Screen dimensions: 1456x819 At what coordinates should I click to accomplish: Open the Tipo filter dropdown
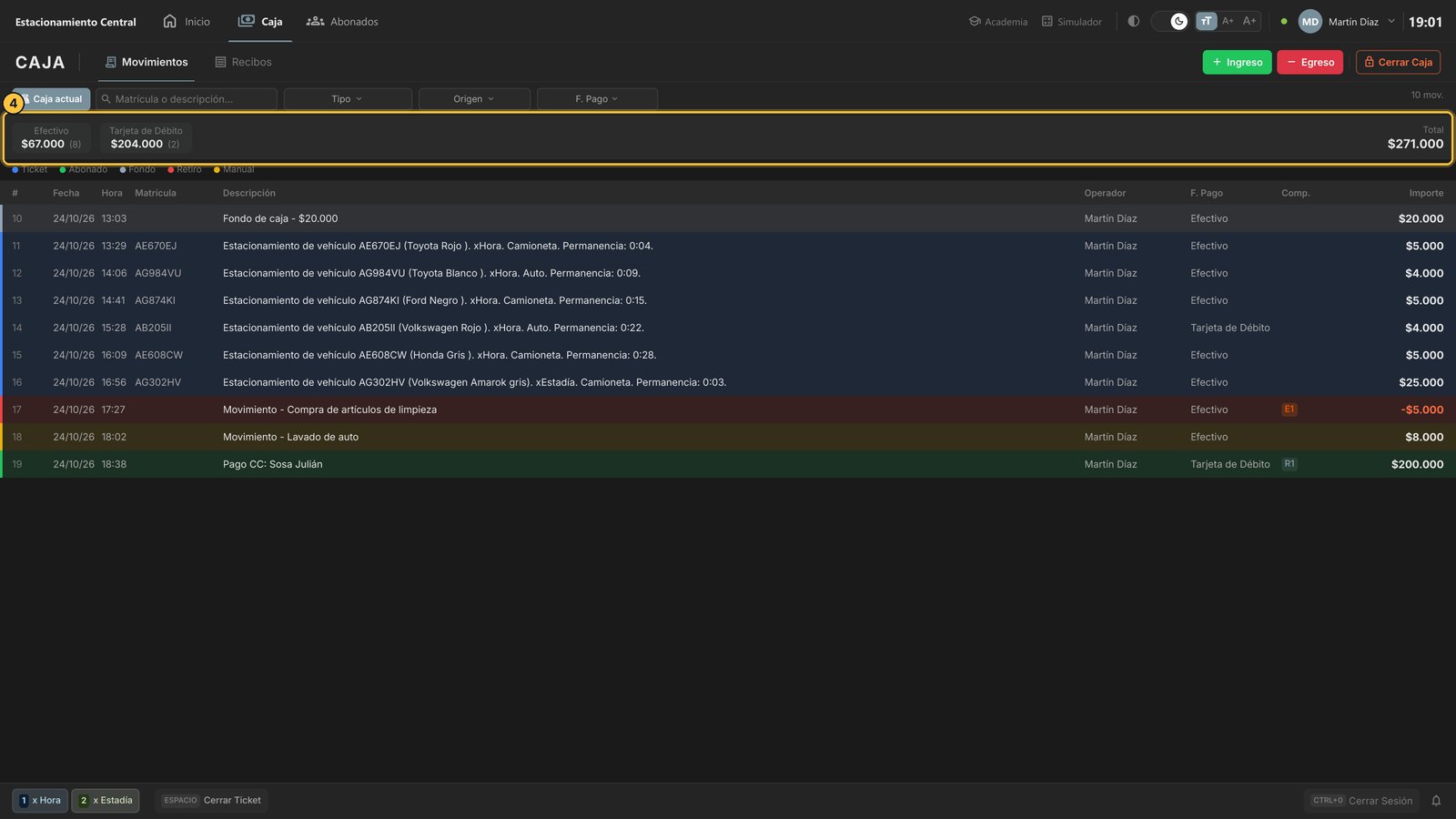348,99
